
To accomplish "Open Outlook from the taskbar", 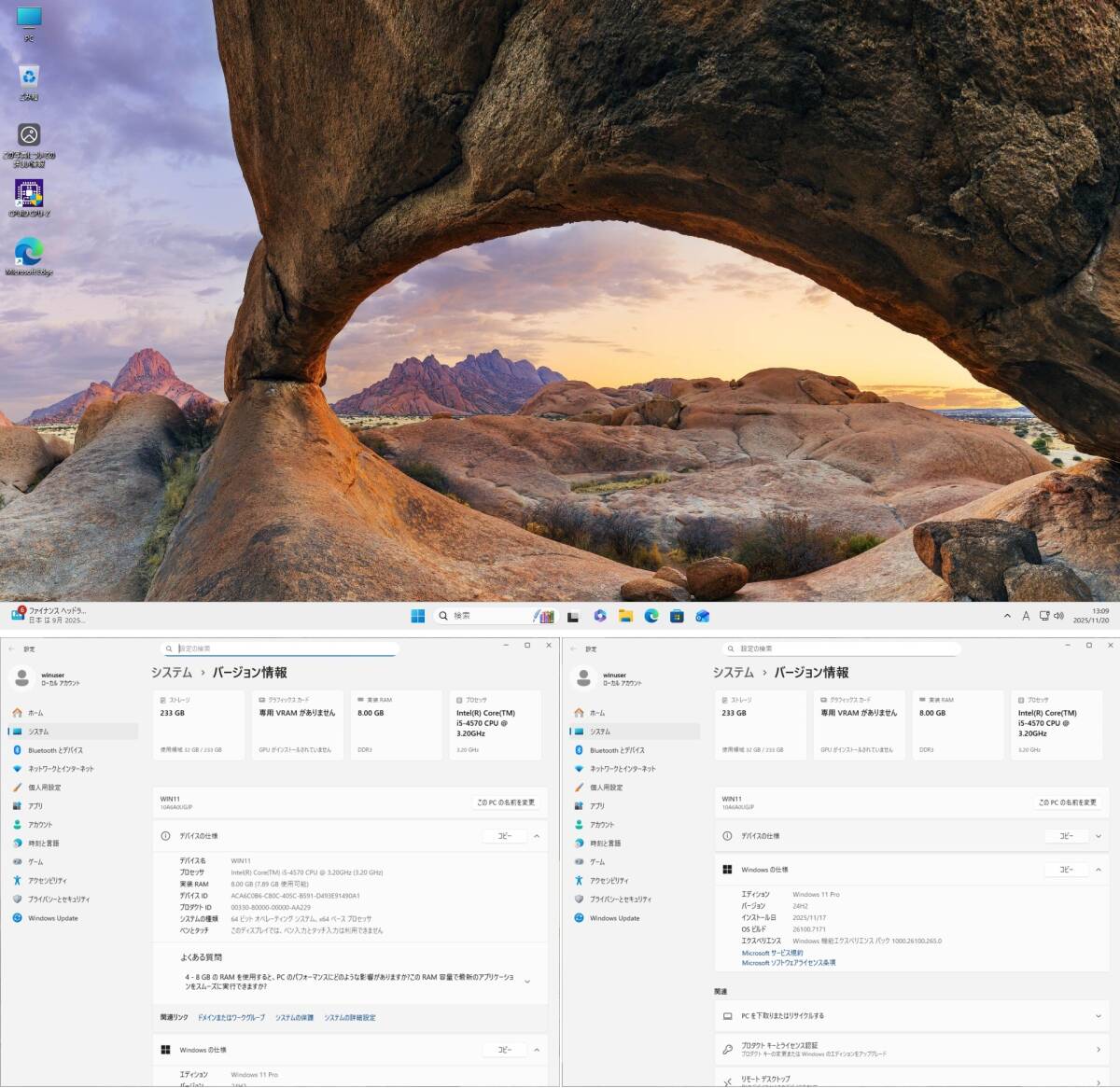I will tap(702, 616).
